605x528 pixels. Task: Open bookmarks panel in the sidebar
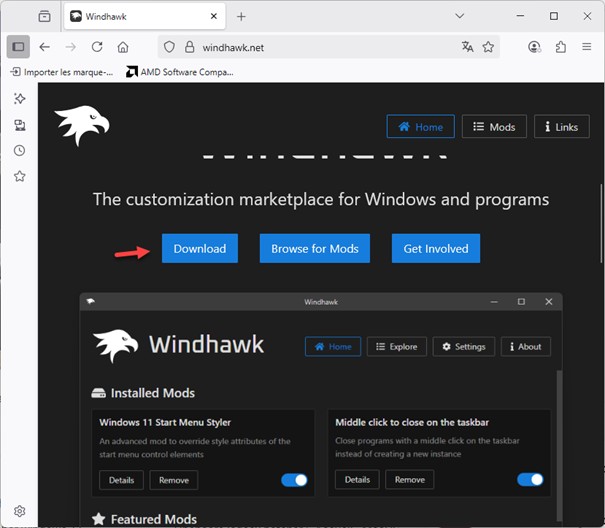19,177
